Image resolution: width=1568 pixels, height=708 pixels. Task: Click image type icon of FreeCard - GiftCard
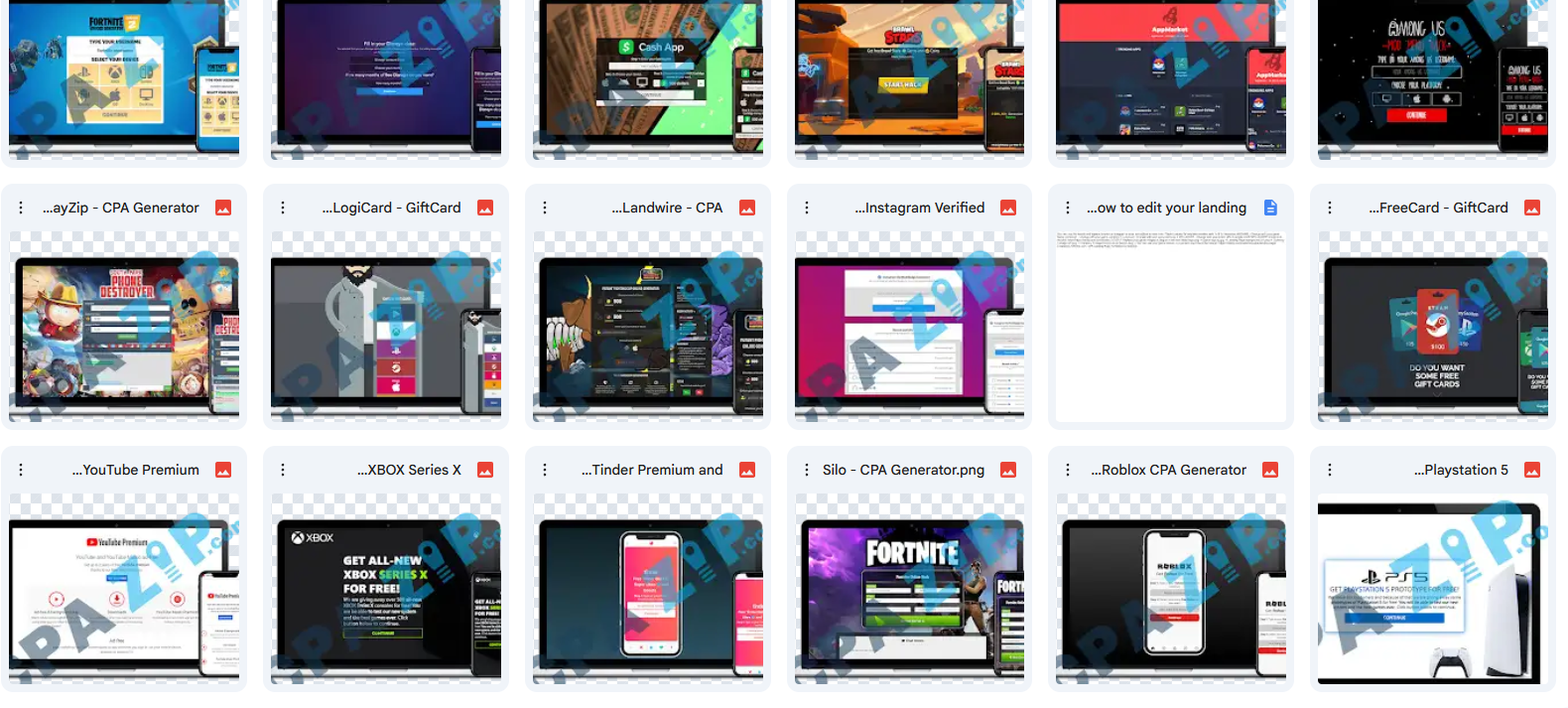point(1532,208)
